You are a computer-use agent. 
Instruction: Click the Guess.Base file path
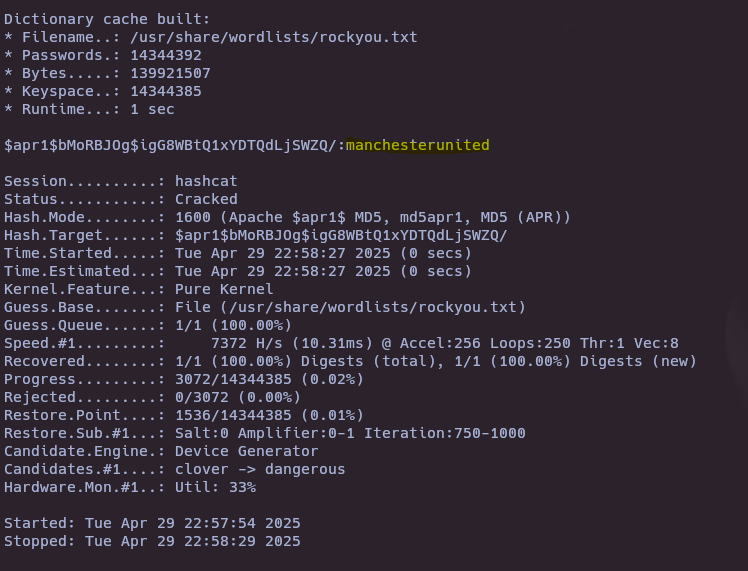[x=350, y=307]
